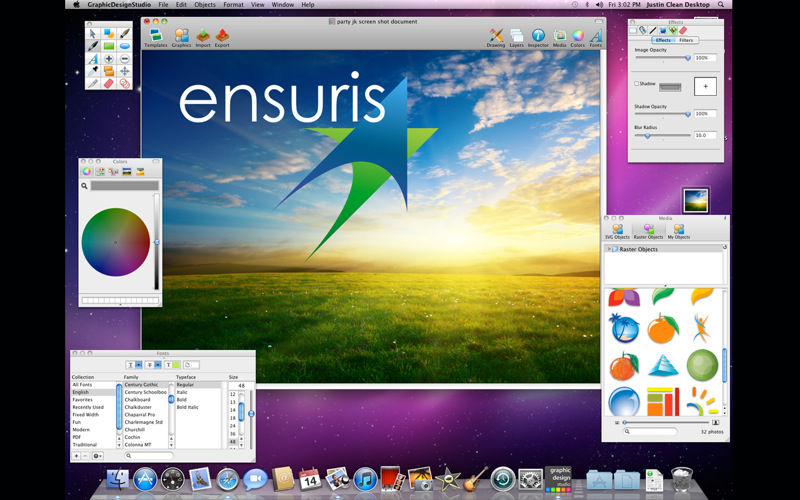The image size is (800, 500).
Task: Select the shapes tool in palette
Action: click(x=109, y=34)
